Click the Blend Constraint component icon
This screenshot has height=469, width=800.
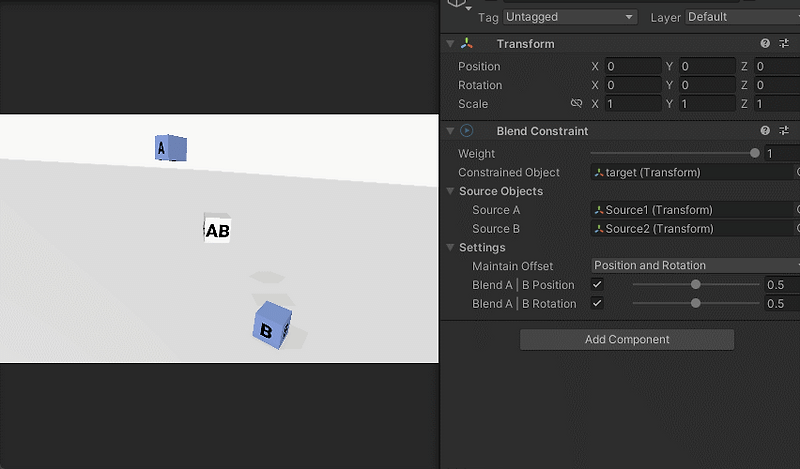click(x=467, y=131)
